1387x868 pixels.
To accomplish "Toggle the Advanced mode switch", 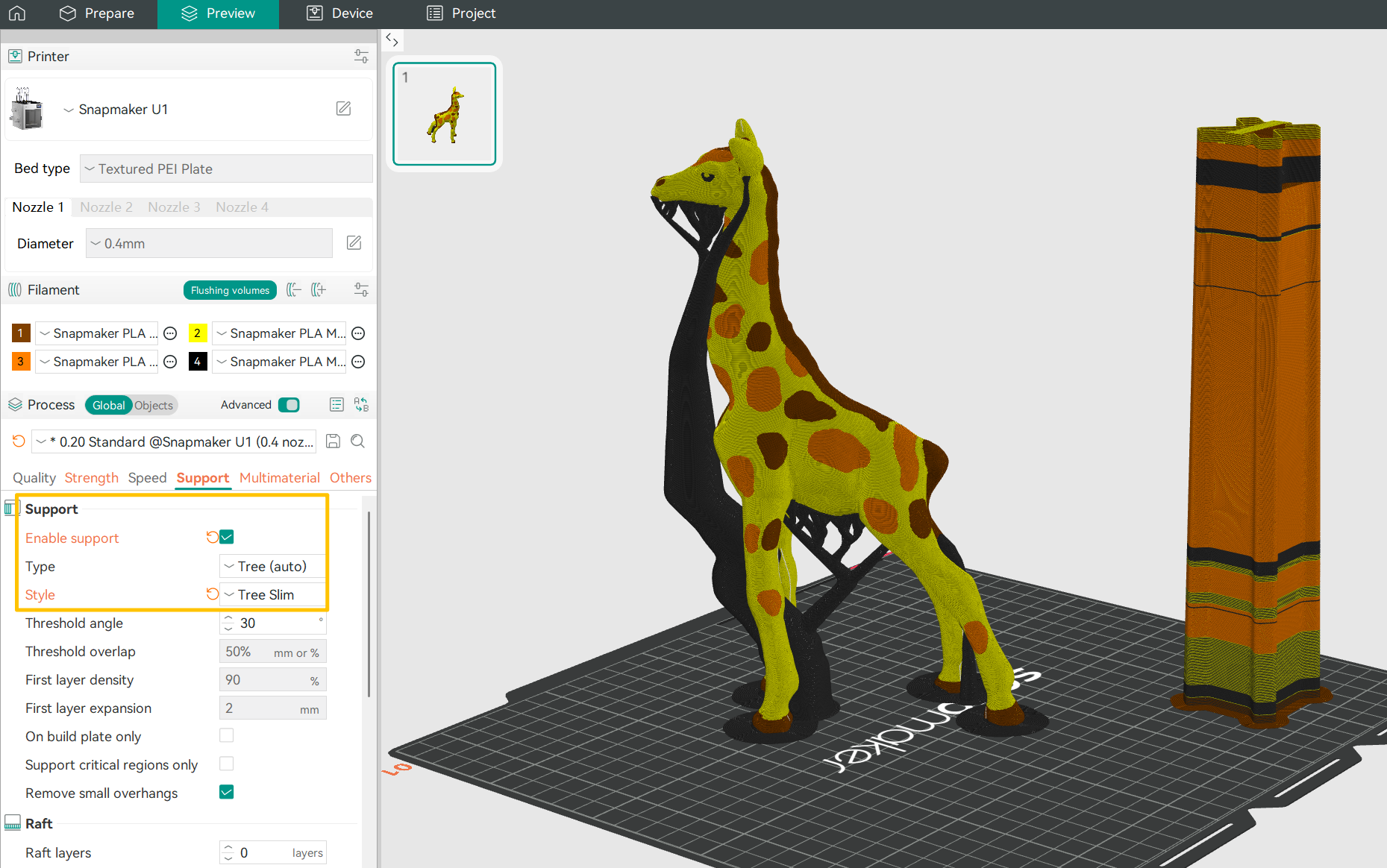I will pos(289,405).
